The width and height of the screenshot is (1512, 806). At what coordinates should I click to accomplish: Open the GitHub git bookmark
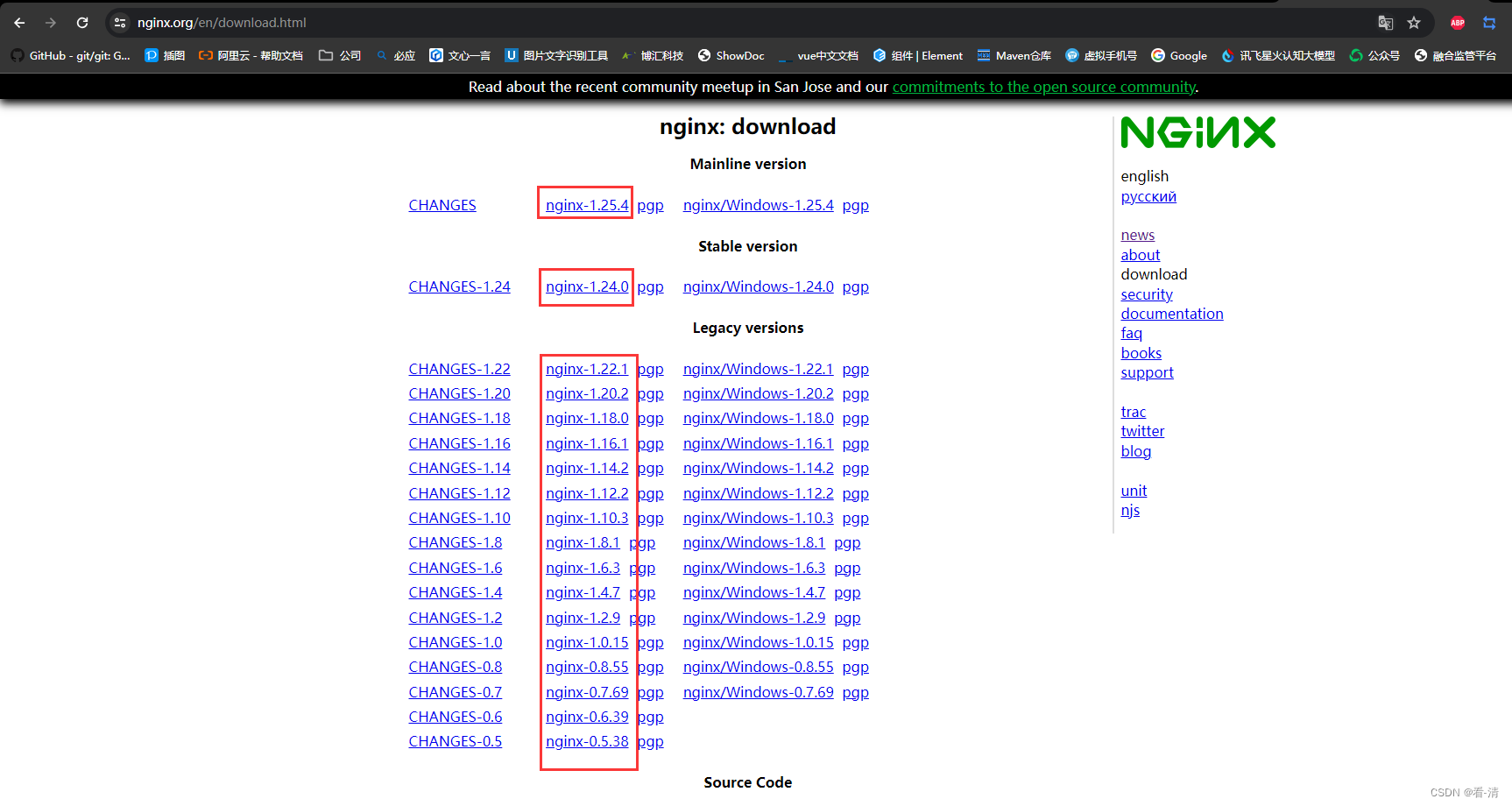[x=71, y=55]
